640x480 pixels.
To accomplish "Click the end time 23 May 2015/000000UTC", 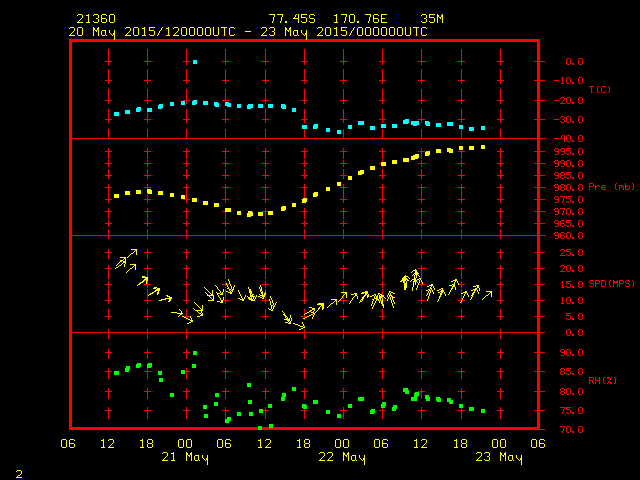I will (x=344, y=32).
